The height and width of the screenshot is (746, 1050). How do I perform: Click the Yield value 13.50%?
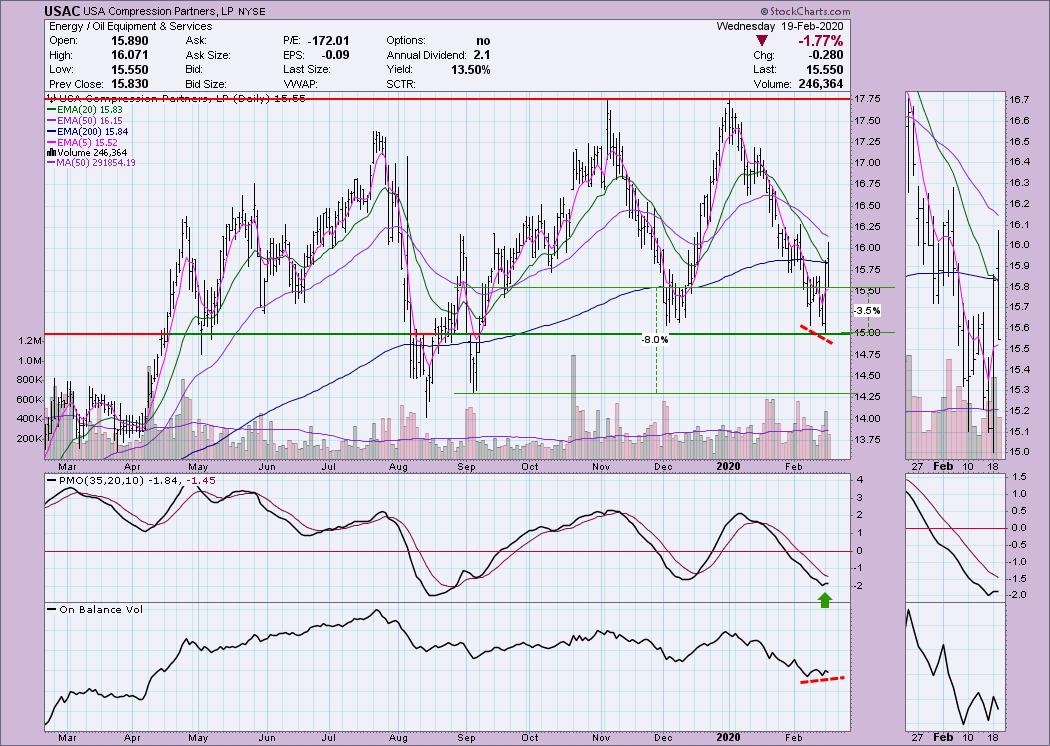point(471,70)
